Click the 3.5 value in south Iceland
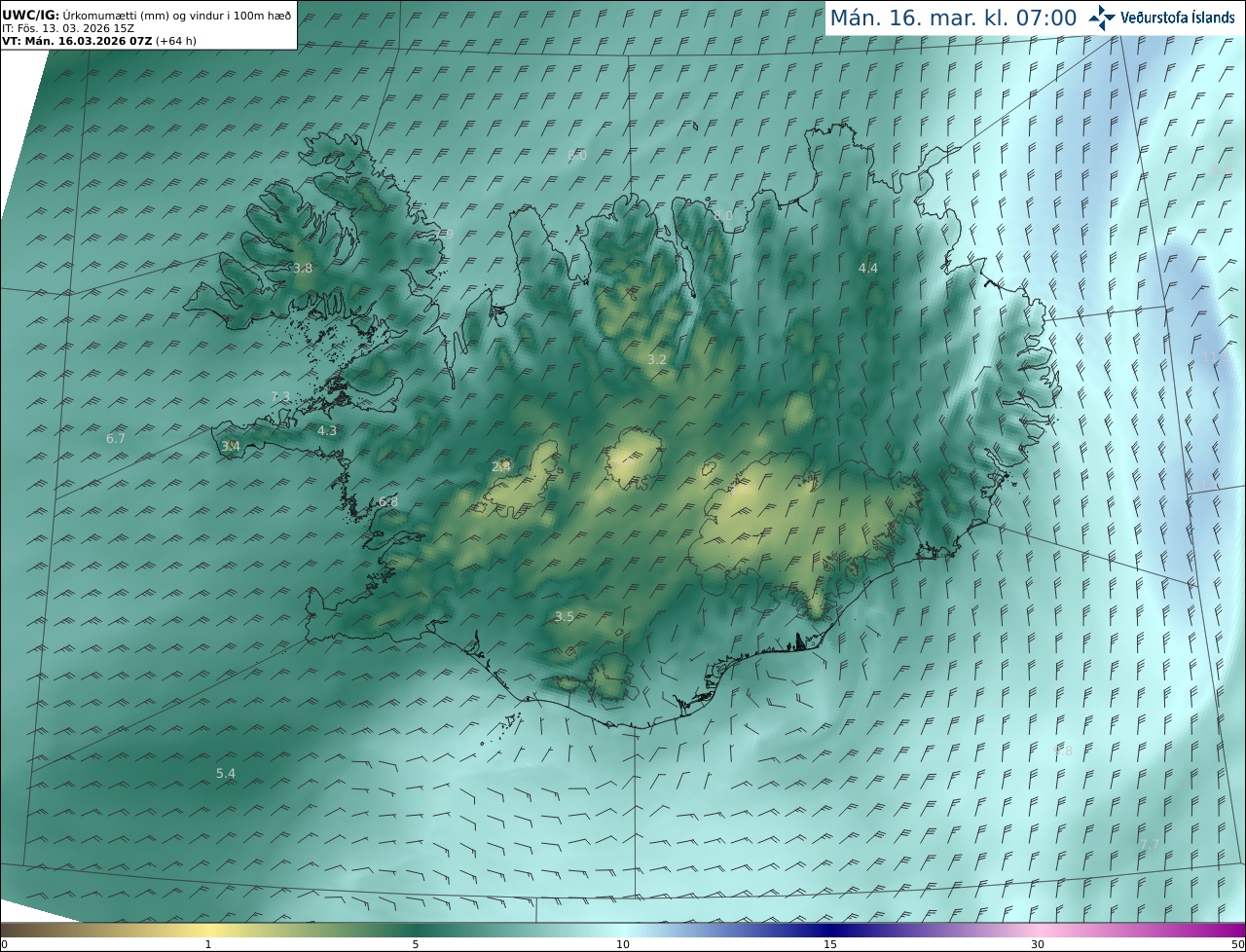Screen dimensions: 1246x952 [565, 616]
